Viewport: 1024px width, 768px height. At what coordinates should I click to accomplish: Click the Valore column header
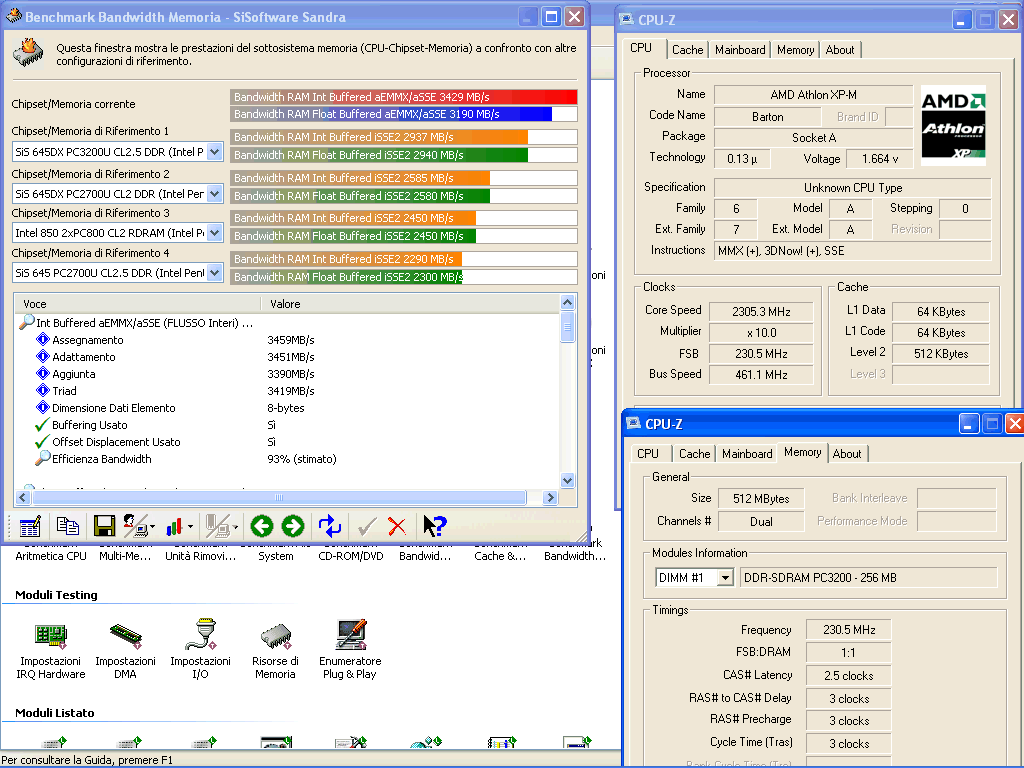pyautogui.click(x=410, y=304)
